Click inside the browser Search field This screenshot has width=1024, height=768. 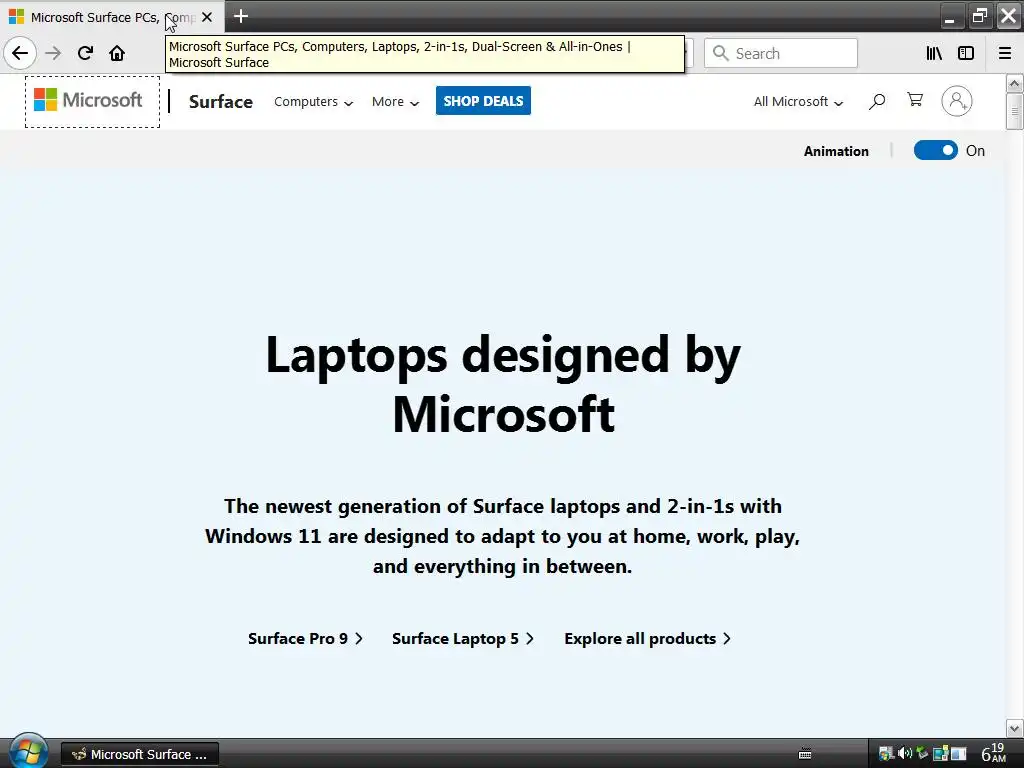click(x=780, y=53)
